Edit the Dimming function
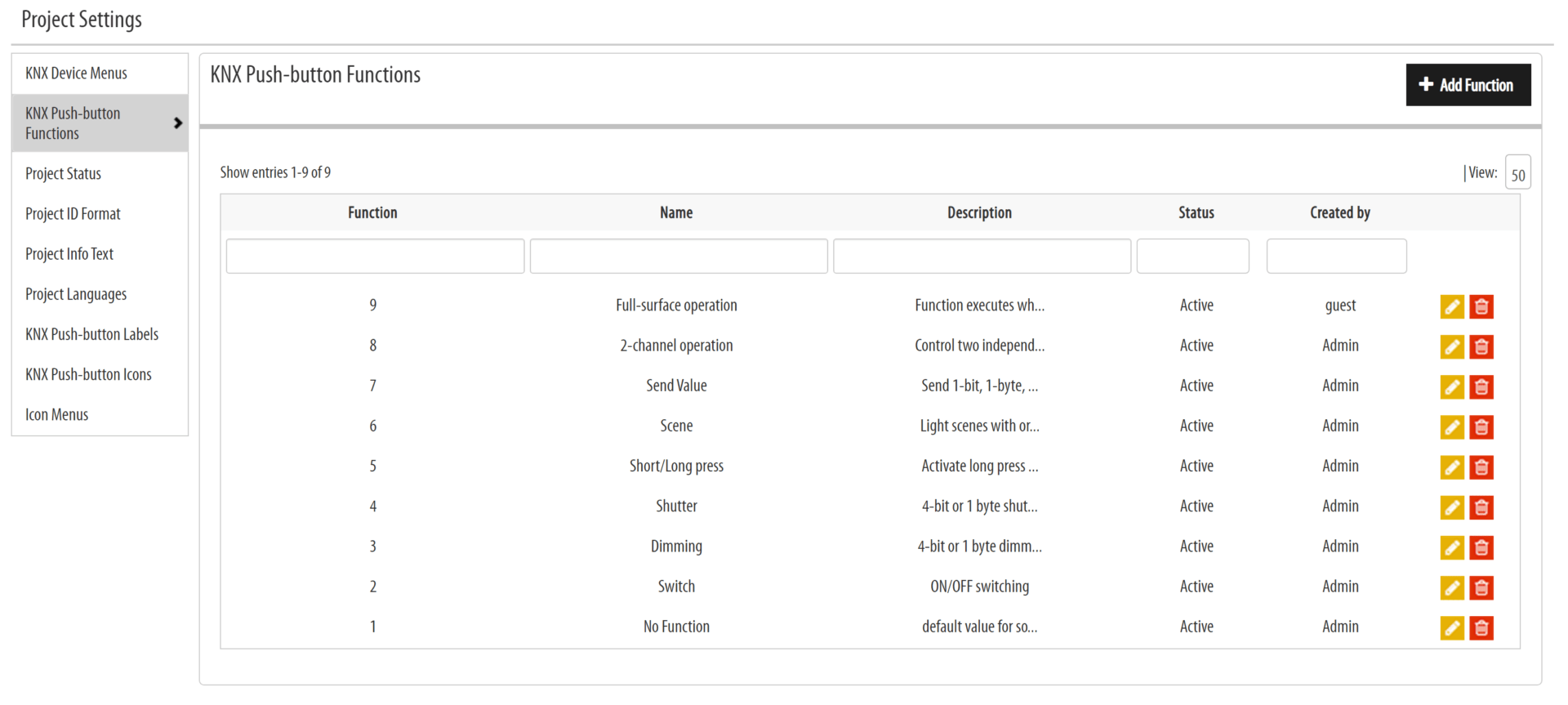This screenshot has width=1568, height=705. coord(1452,547)
